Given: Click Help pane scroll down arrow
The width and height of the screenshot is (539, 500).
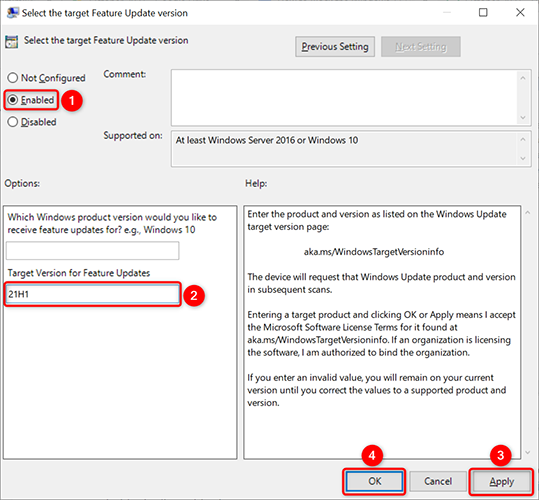Looking at the screenshot, I should point(528,453).
